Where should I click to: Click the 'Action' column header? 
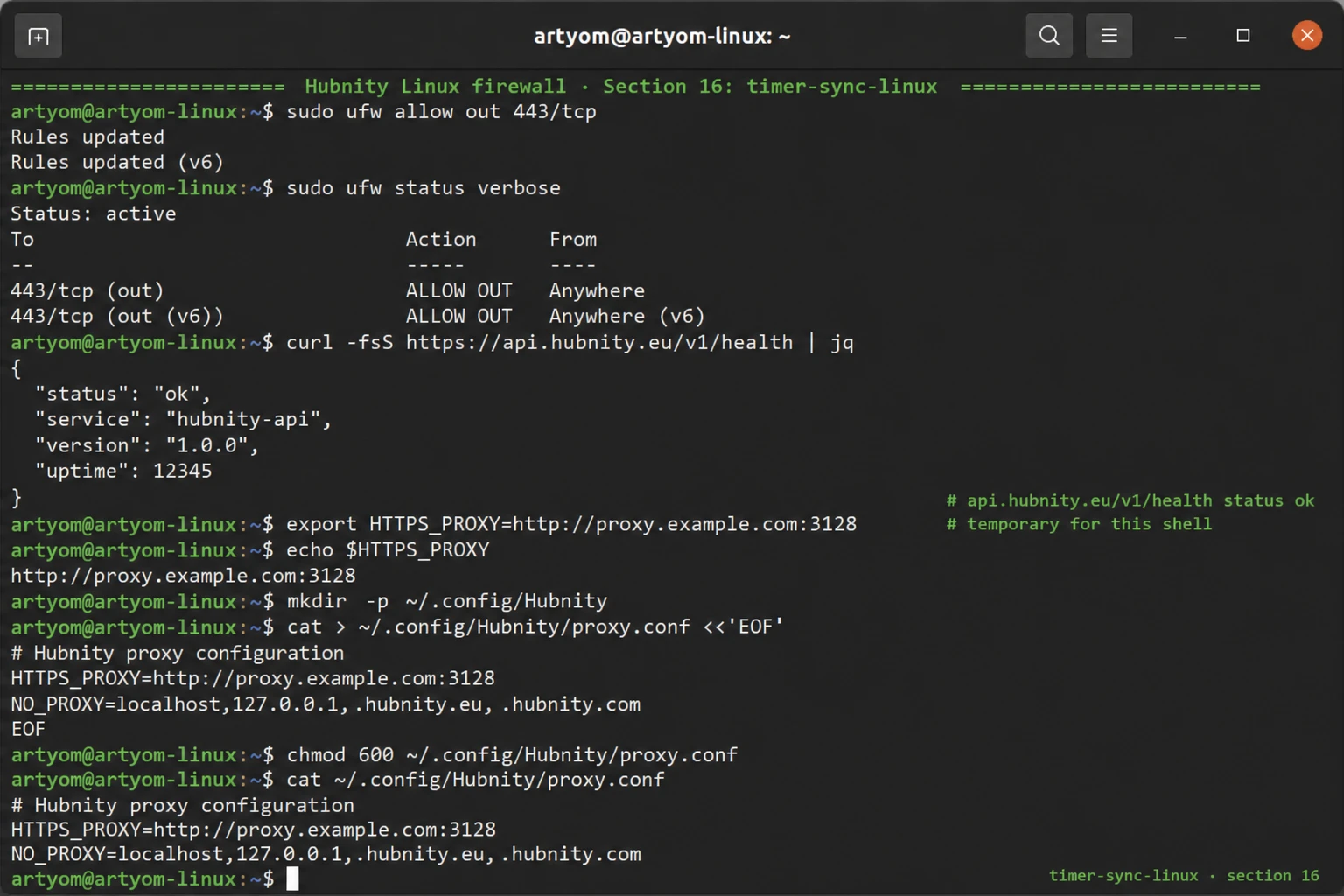[x=441, y=239]
